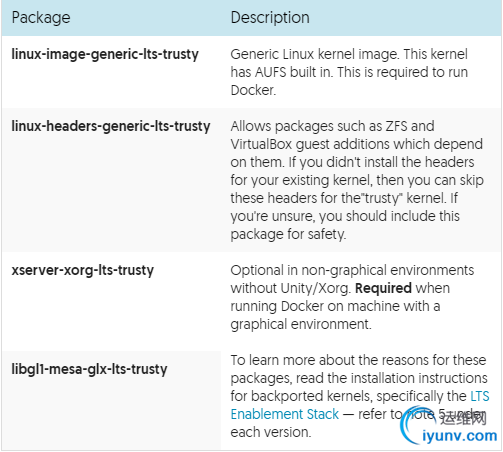Viewport: 503px width, 452px height.
Task: Click the 'graphical environment.' text line
Action: coord(301,324)
